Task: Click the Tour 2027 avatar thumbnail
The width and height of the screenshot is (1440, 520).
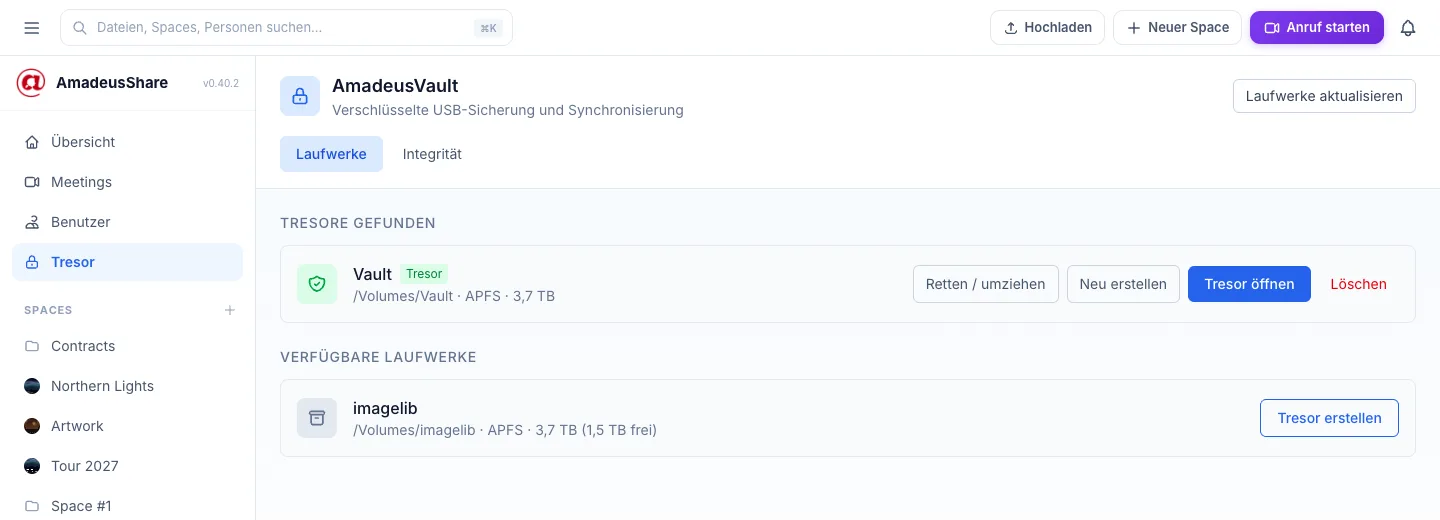Action: (x=32, y=466)
